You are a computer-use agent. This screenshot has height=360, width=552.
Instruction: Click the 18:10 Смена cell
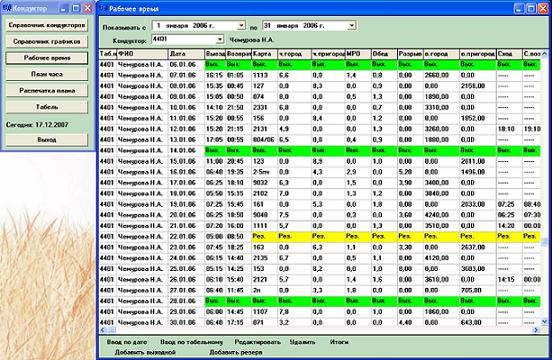(x=509, y=129)
